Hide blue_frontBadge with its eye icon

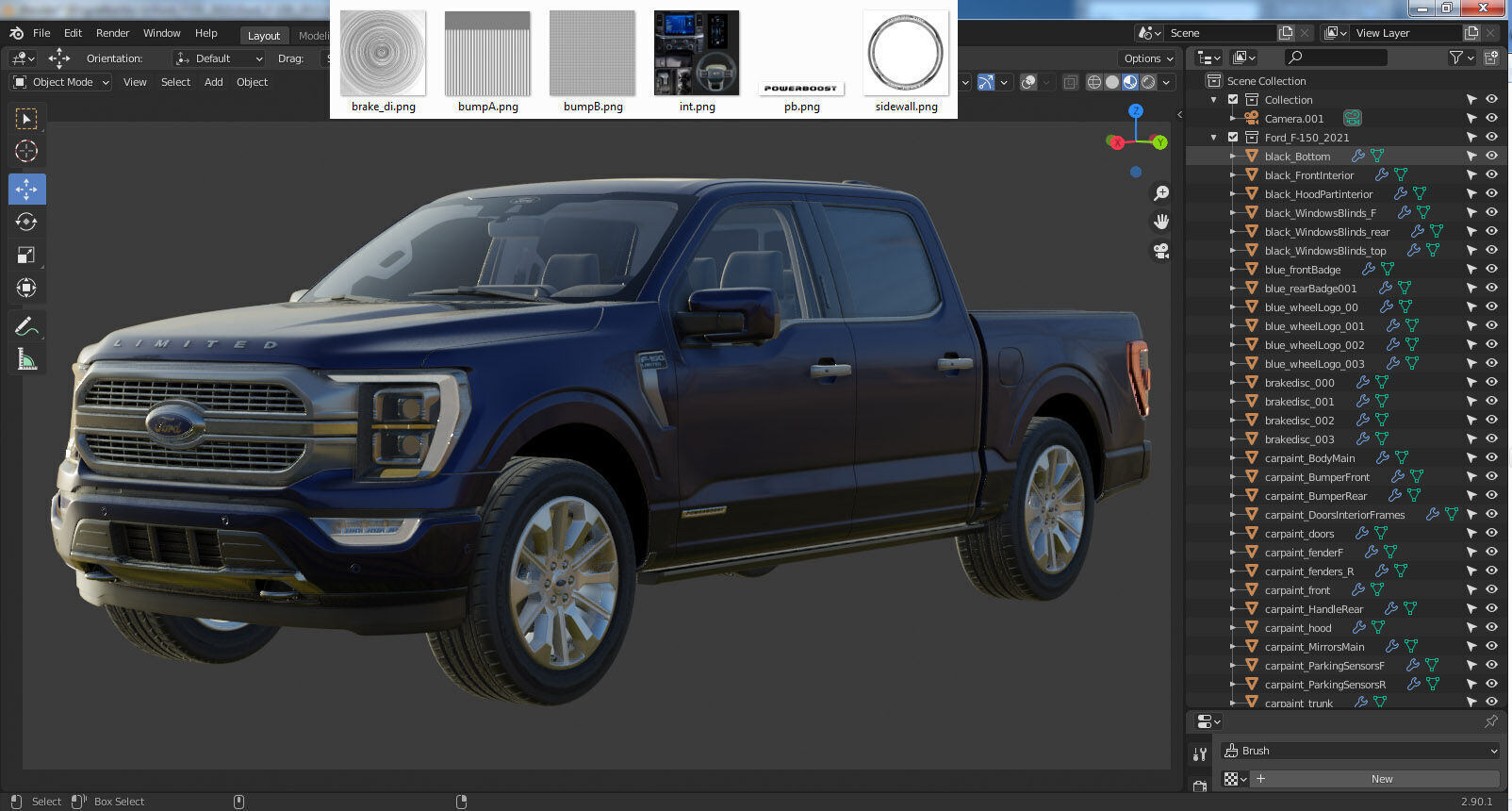(1492, 270)
